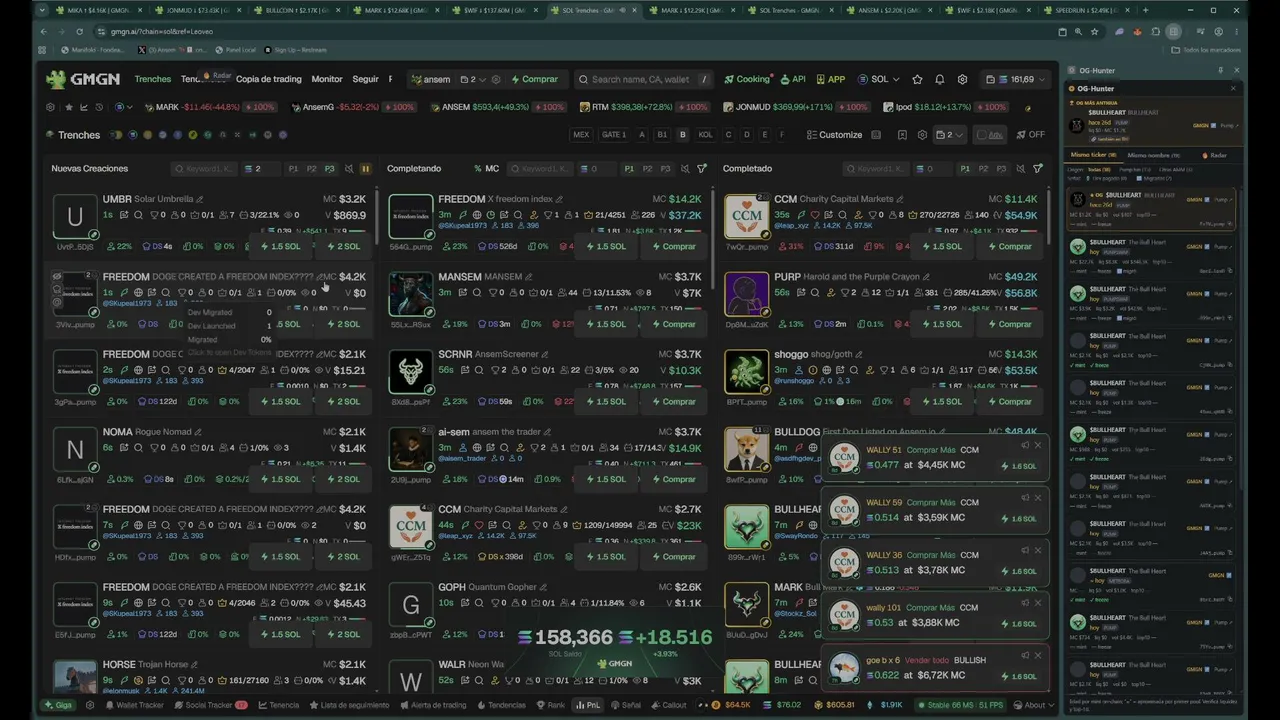Go to the Monitor tab
Image resolution: width=1280 pixels, height=720 pixels.
(327, 79)
